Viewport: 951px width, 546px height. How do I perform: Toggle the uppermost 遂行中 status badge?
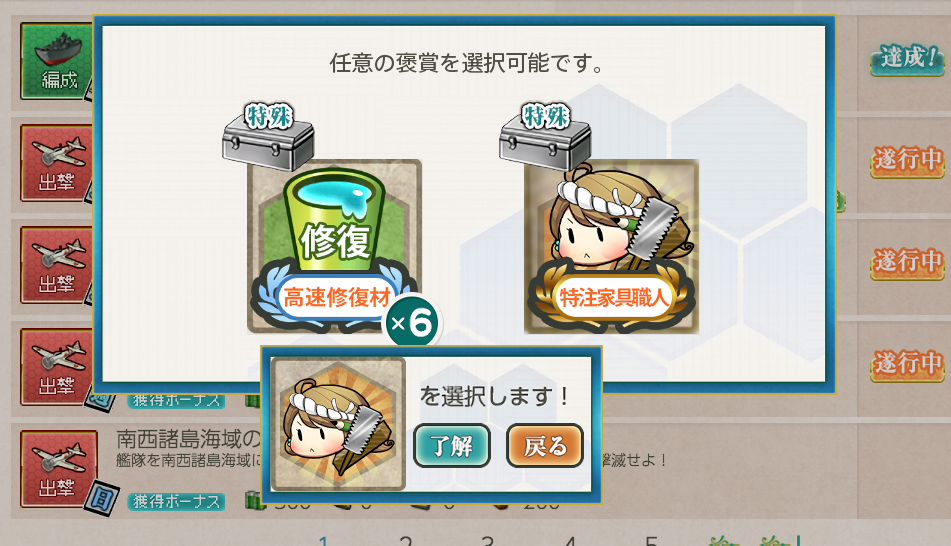[907, 161]
